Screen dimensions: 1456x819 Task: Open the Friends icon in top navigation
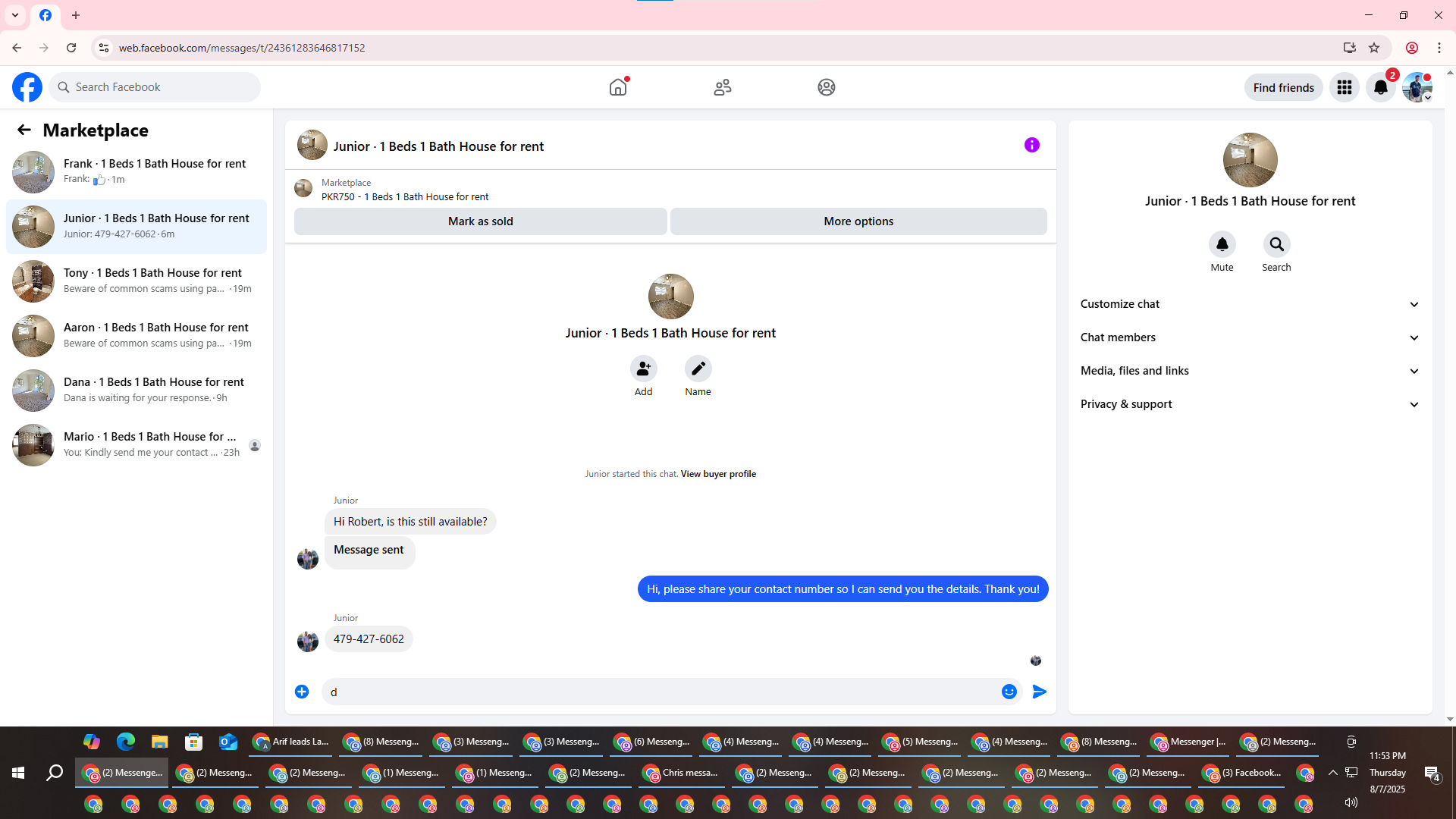coord(723,87)
